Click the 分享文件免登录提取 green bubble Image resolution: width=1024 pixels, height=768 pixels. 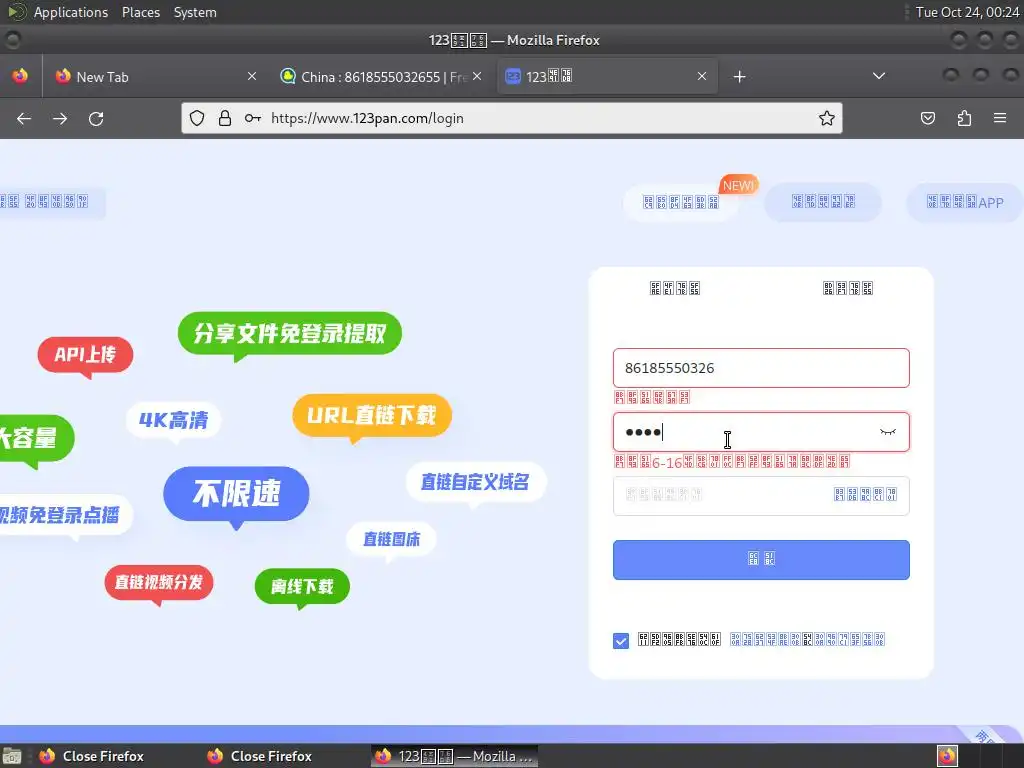tap(290, 334)
